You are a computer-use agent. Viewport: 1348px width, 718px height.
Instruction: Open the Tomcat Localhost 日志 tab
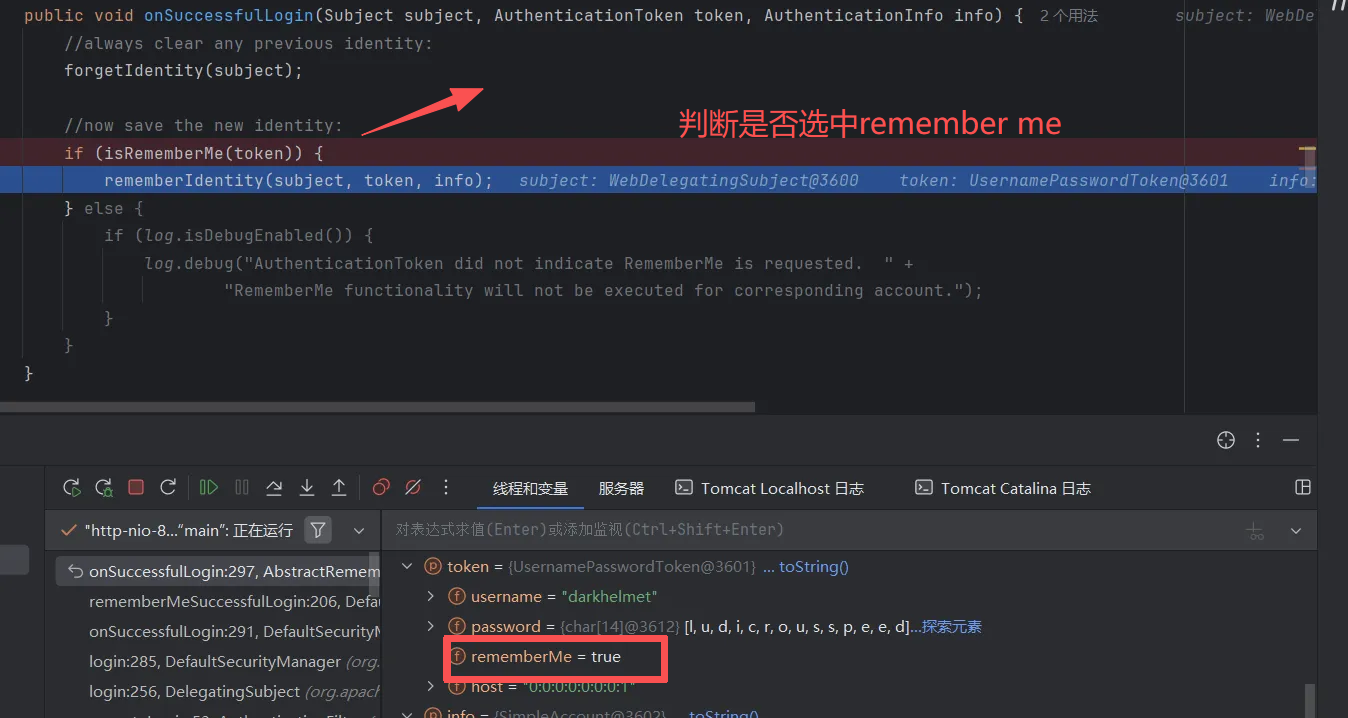click(x=769, y=489)
